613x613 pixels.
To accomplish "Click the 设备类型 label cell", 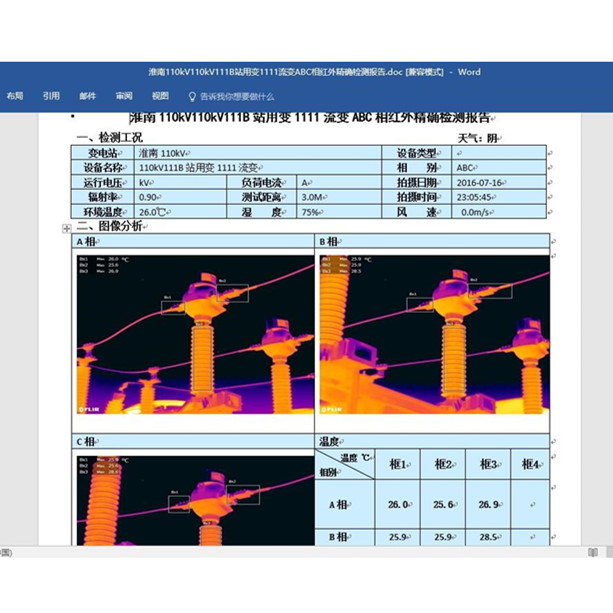I will point(417,153).
